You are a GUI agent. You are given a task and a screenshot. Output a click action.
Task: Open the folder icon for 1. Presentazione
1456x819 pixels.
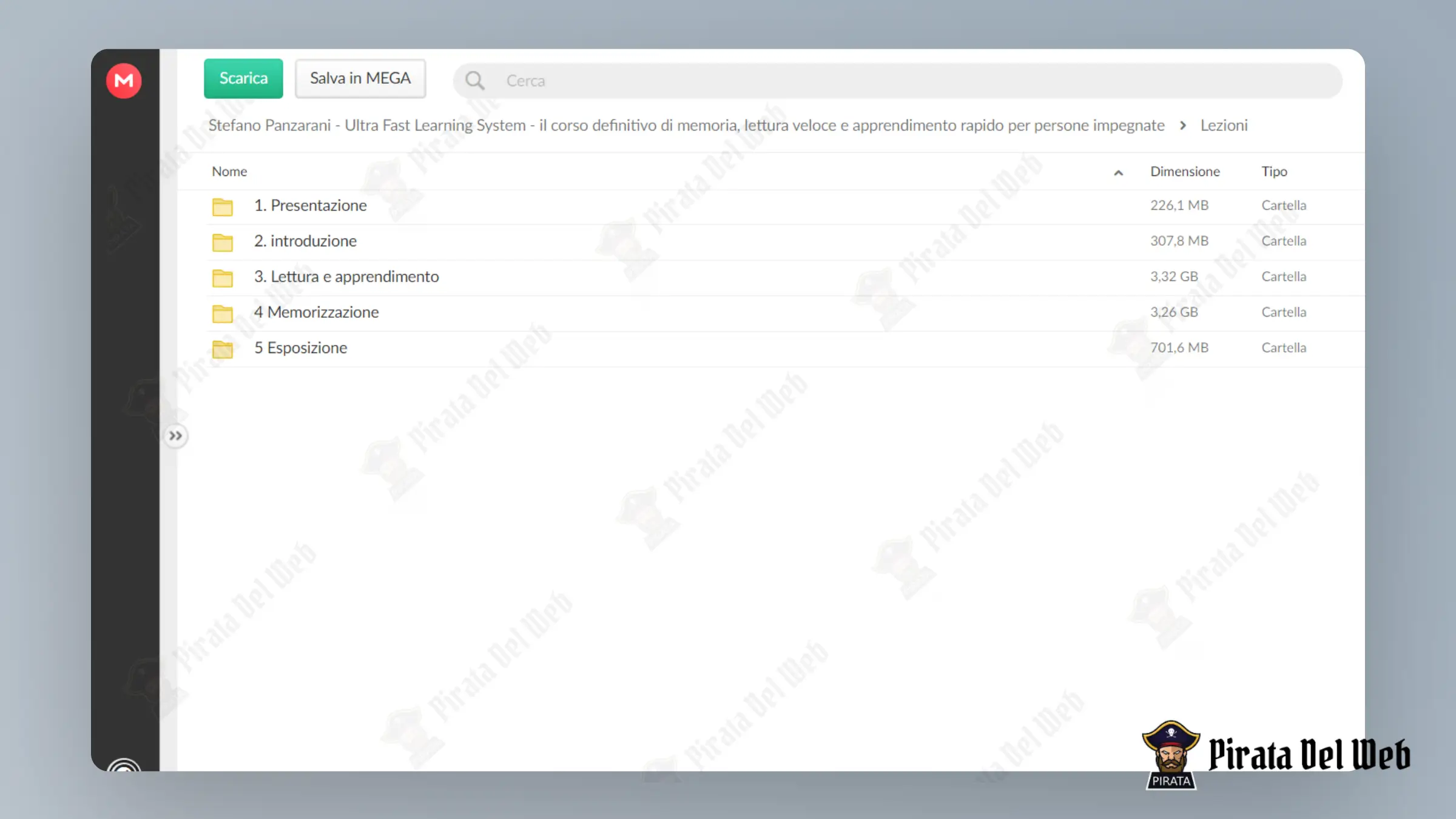coord(223,206)
